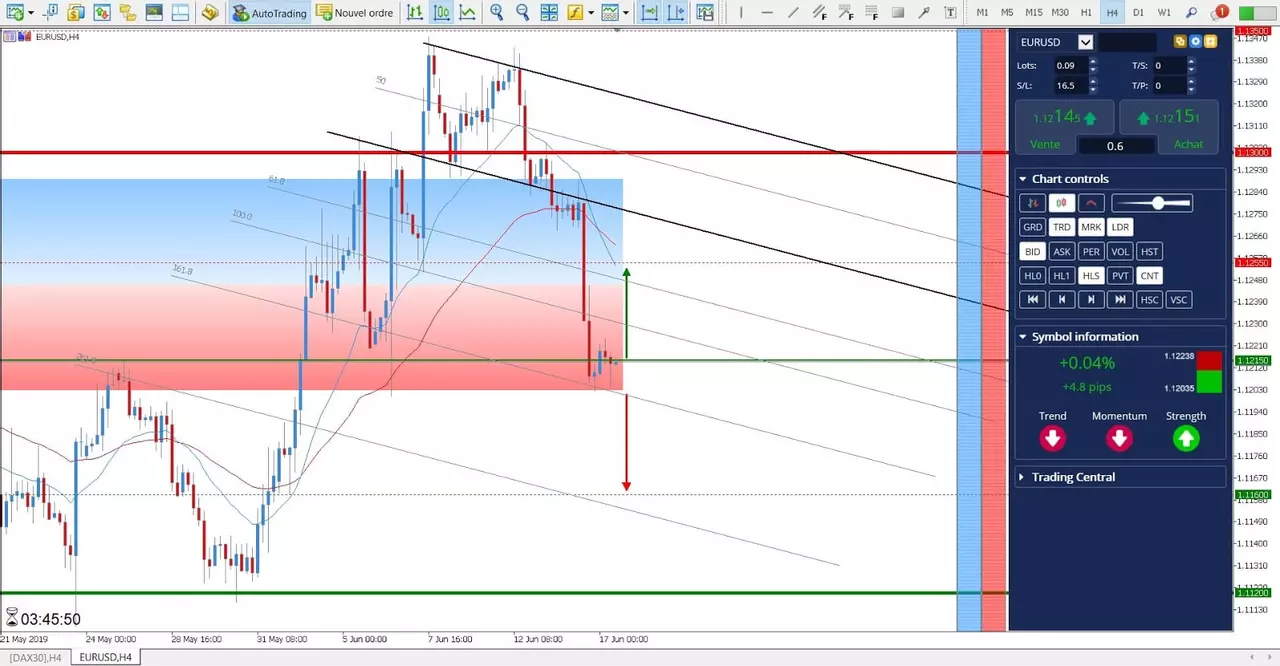Image resolution: width=1280 pixels, height=666 pixels.
Task: Select the horizontal line drawing tool
Action: (x=767, y=12)
